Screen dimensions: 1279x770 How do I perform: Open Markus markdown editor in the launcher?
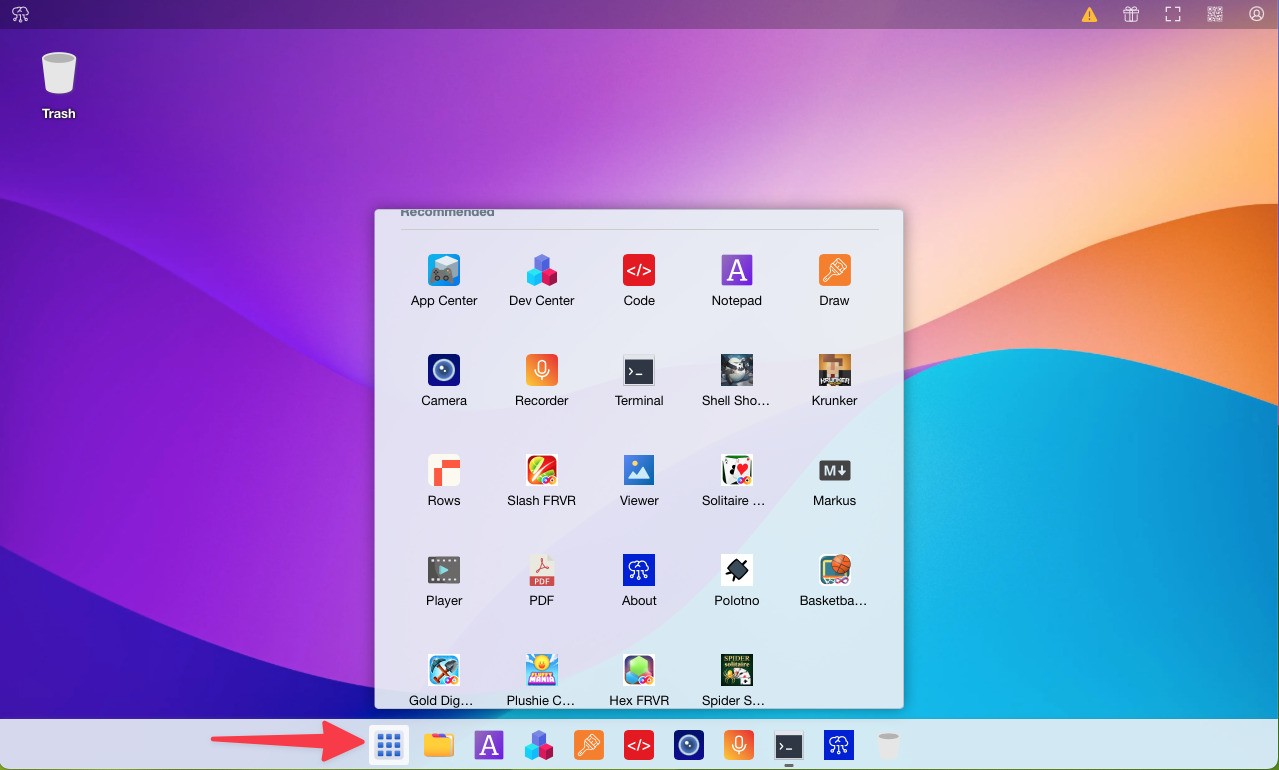tap(834, 471)
